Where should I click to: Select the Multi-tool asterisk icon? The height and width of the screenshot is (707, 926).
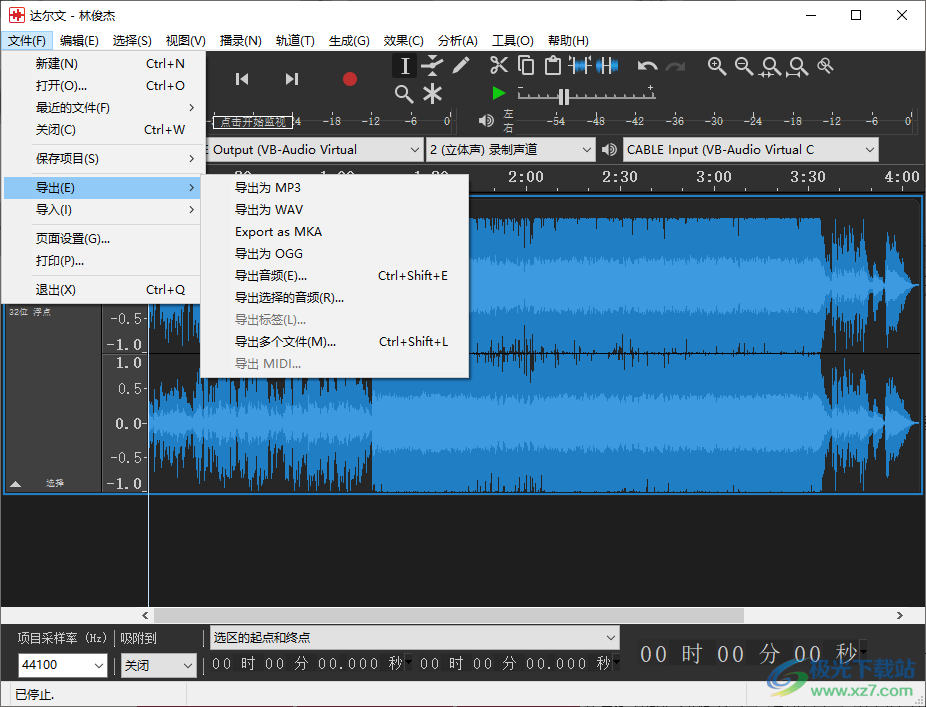[x=432, y=94]
